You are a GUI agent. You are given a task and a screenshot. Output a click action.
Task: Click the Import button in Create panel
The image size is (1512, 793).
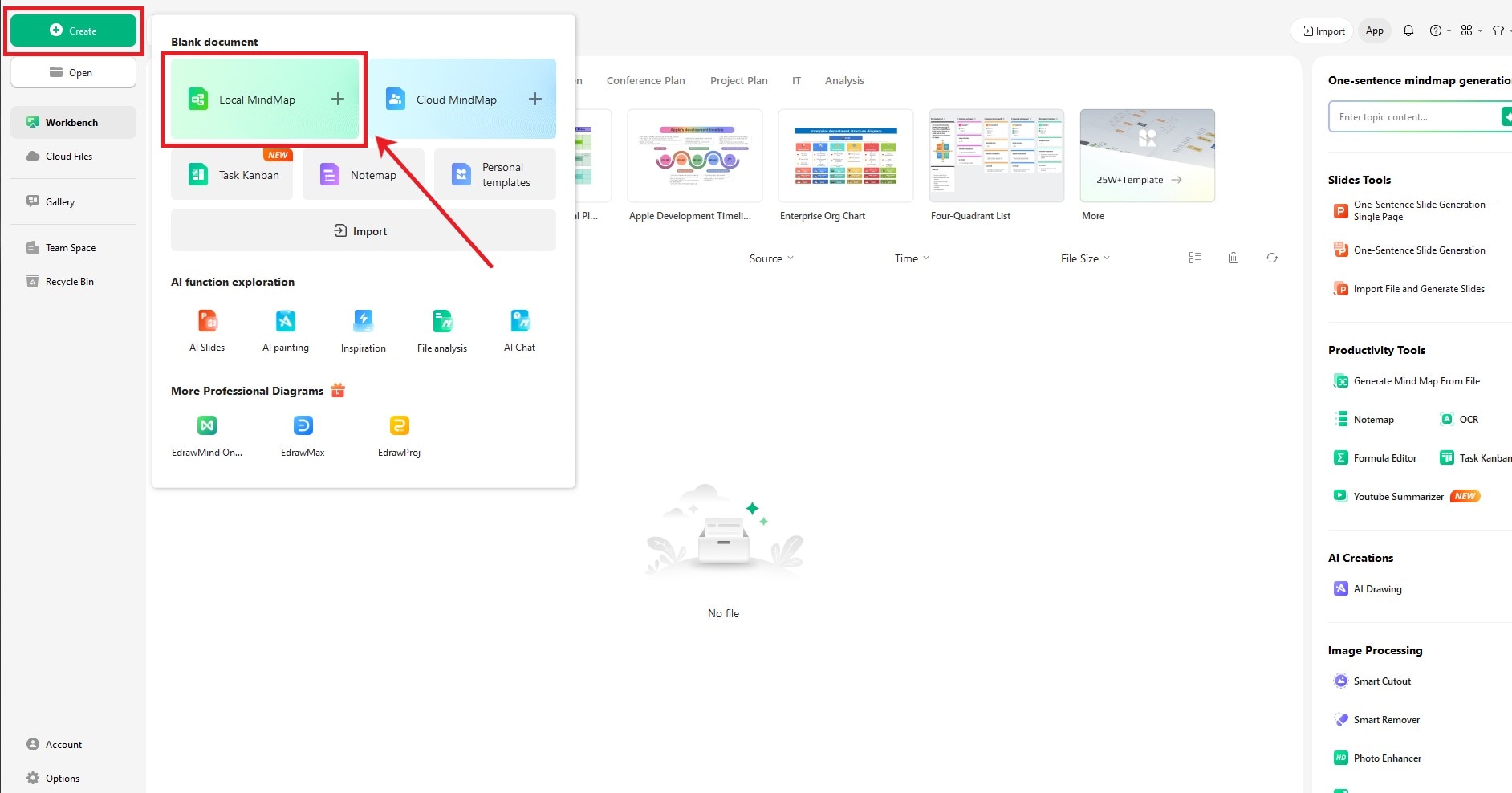(x=363, y=230)
